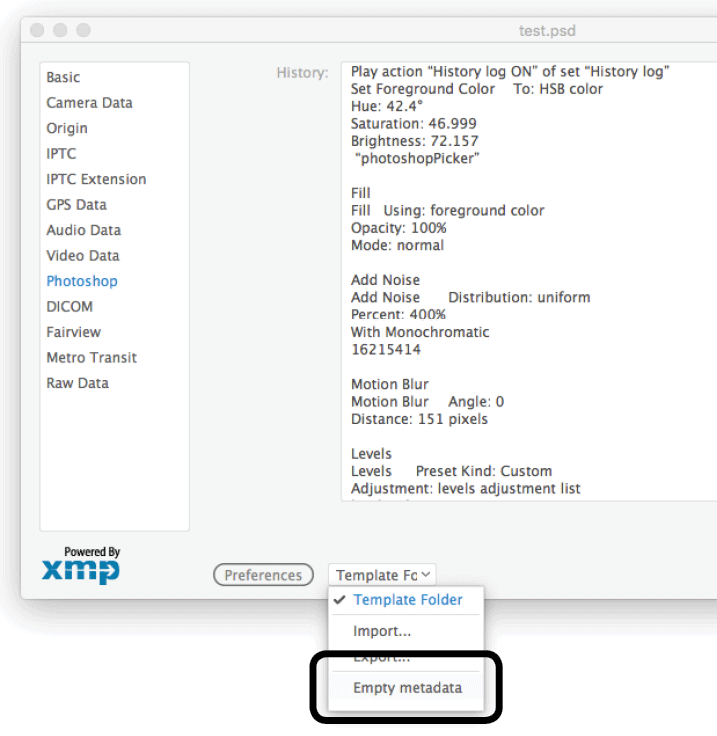The image size is (717, 736).
Task: Click 'Percent: 400%' history line
Action: point(398,314)
